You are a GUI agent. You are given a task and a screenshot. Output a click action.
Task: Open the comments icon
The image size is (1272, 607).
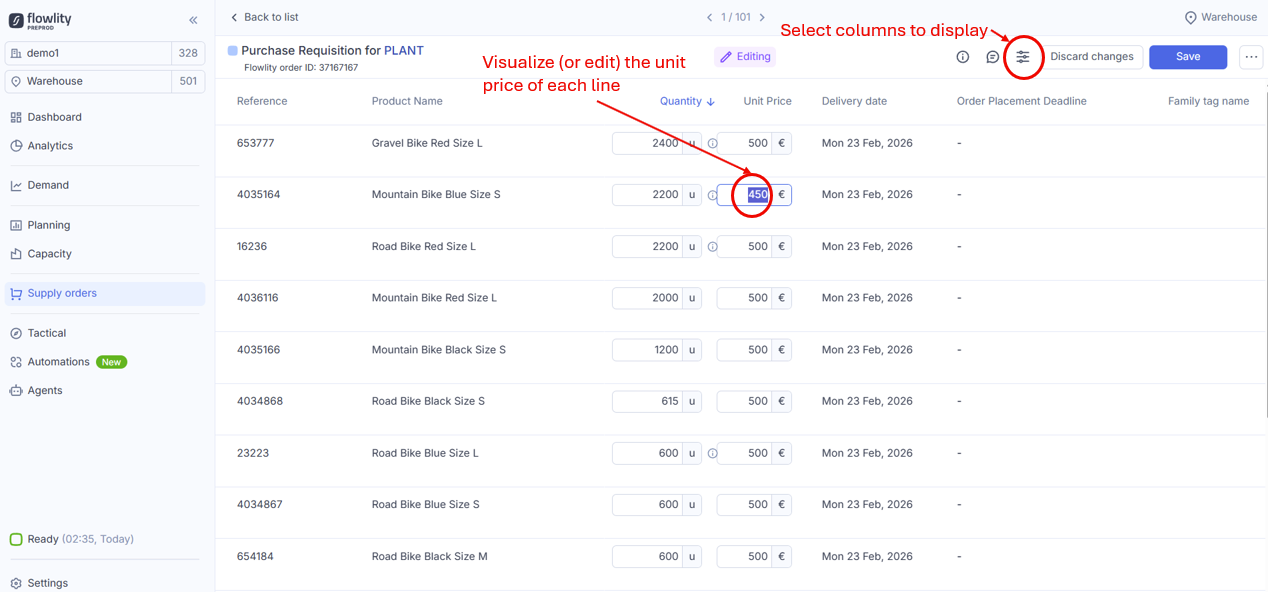click(x=992, y=57)
